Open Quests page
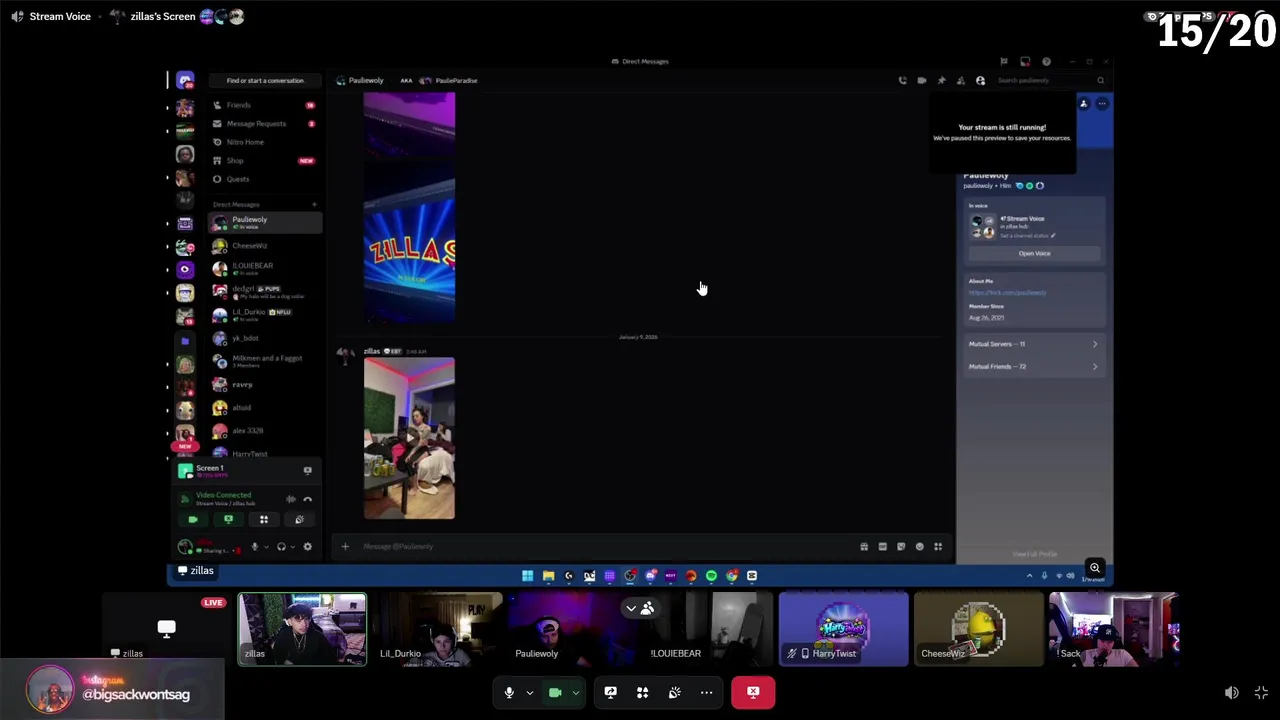Screen dimensions: 1280x720 265,179
